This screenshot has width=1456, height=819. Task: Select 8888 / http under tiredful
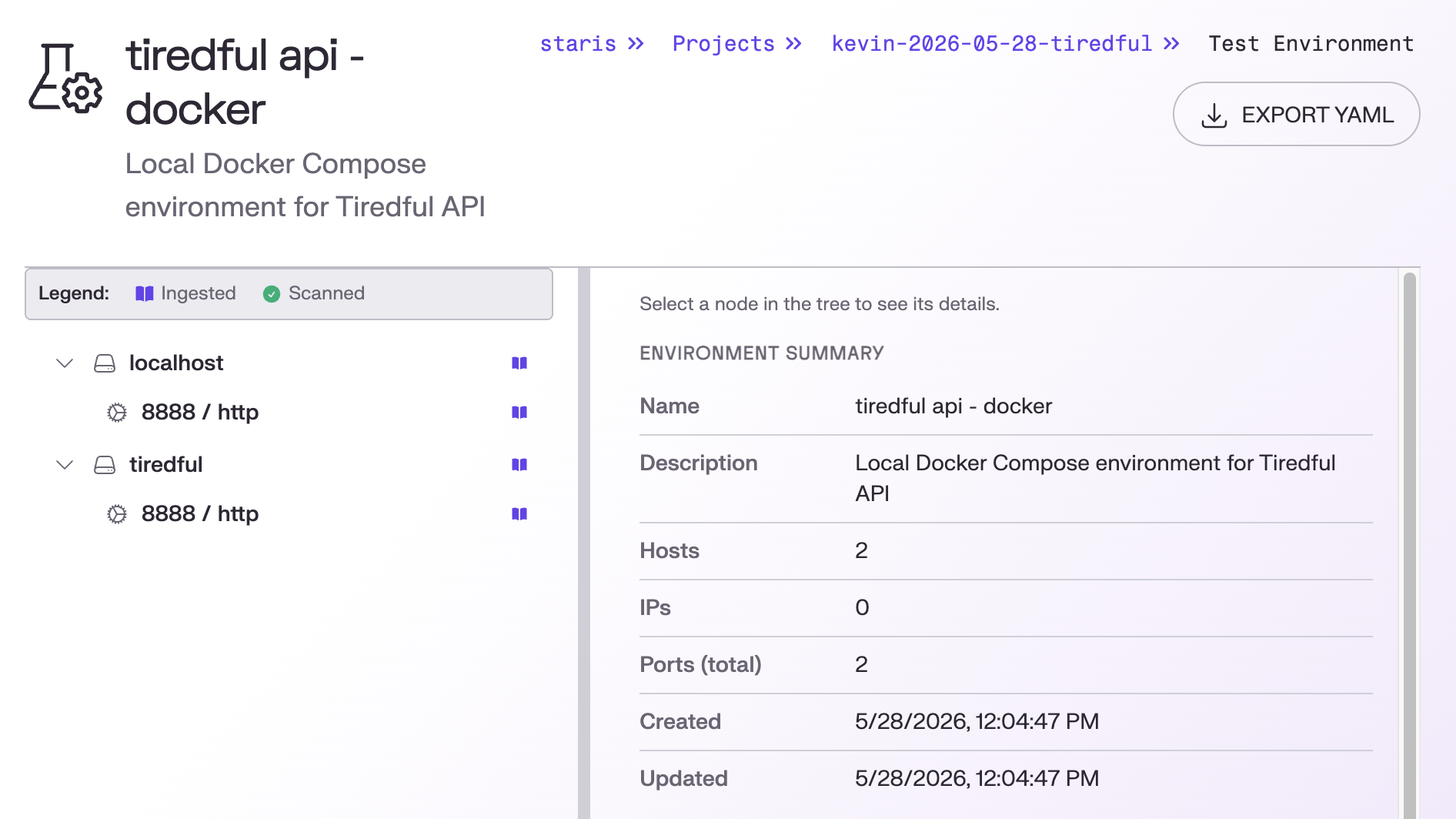pos(200,514)
